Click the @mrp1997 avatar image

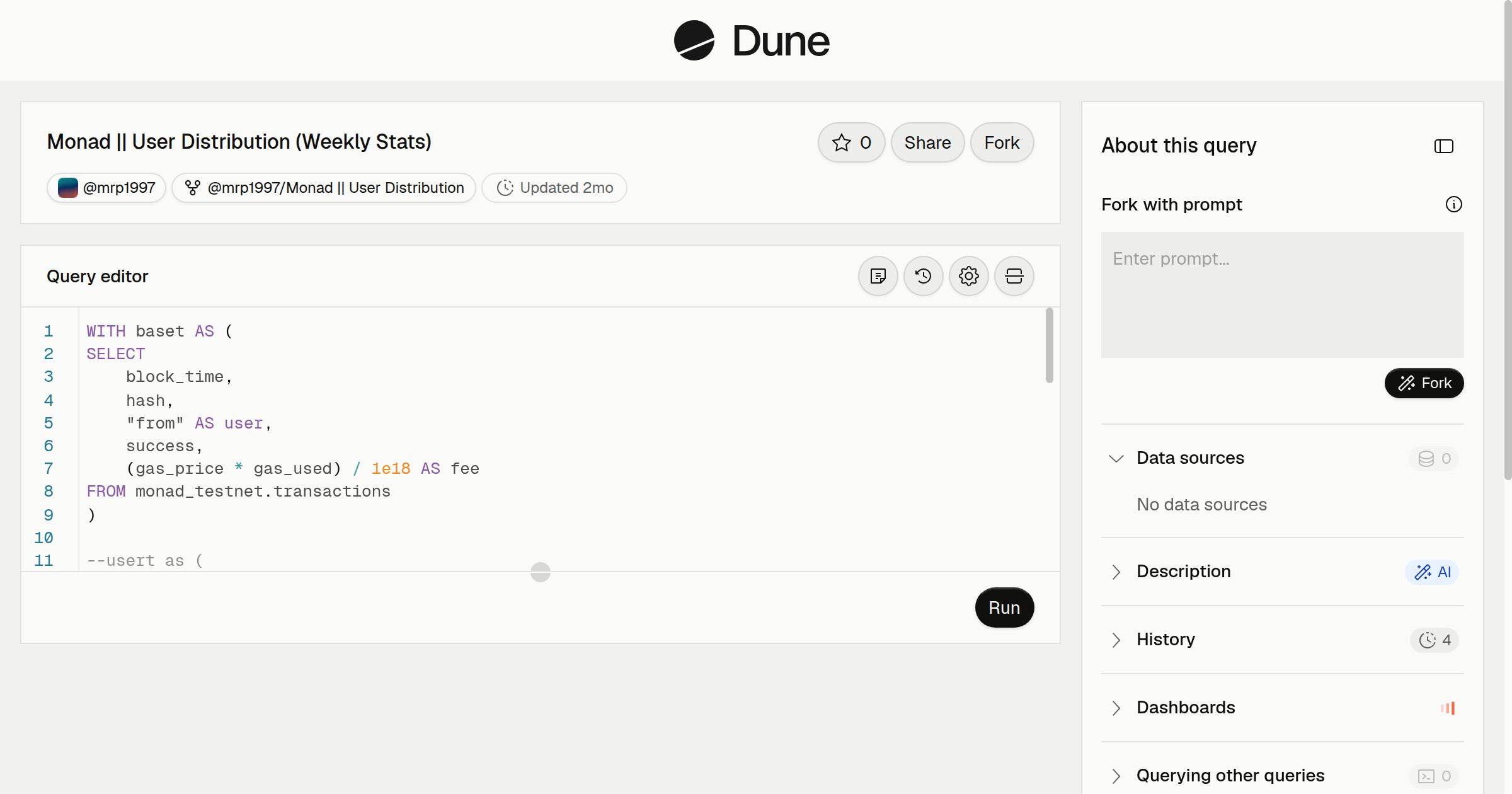(67, 188)
